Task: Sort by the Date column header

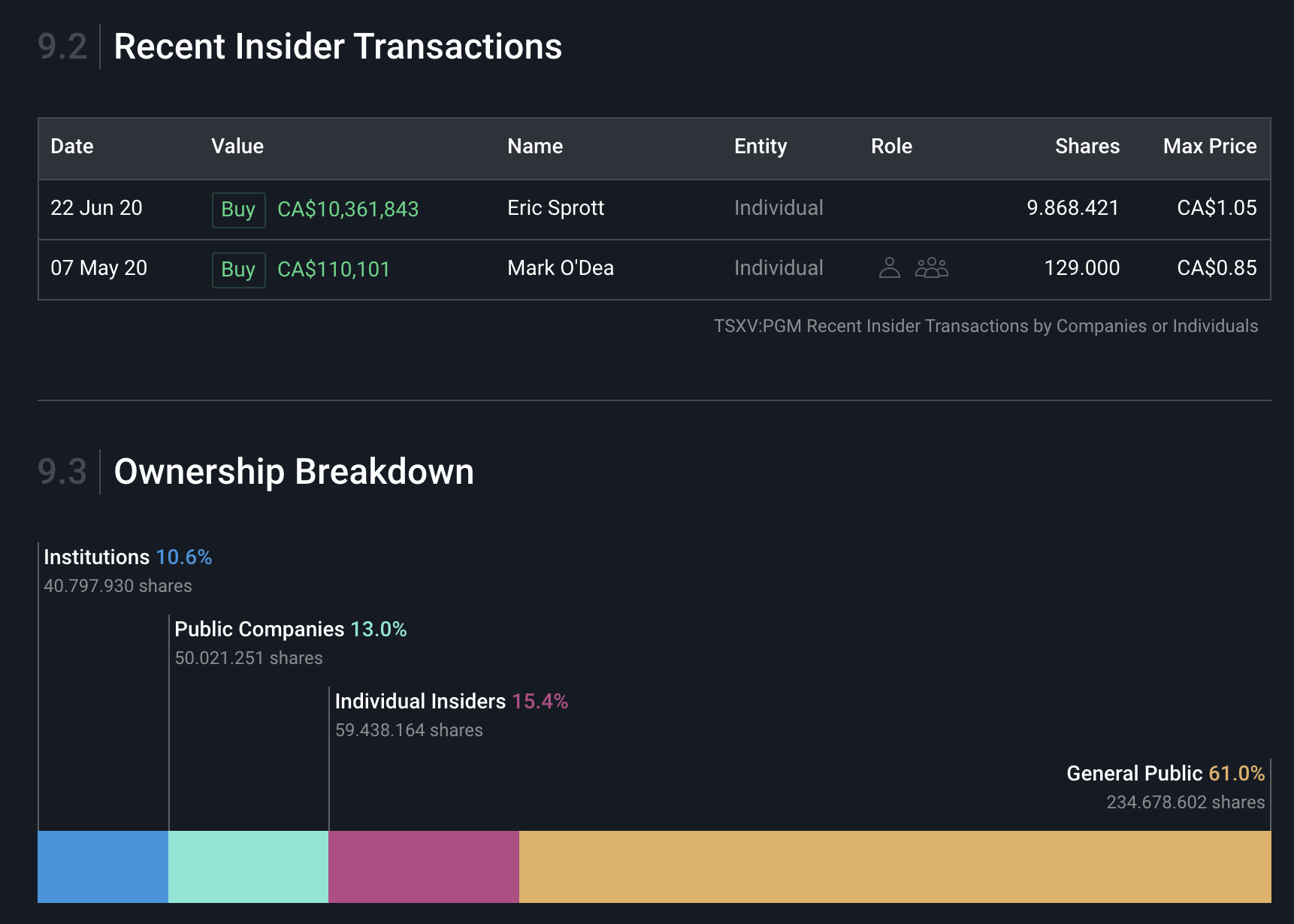Action: point(72,146)
